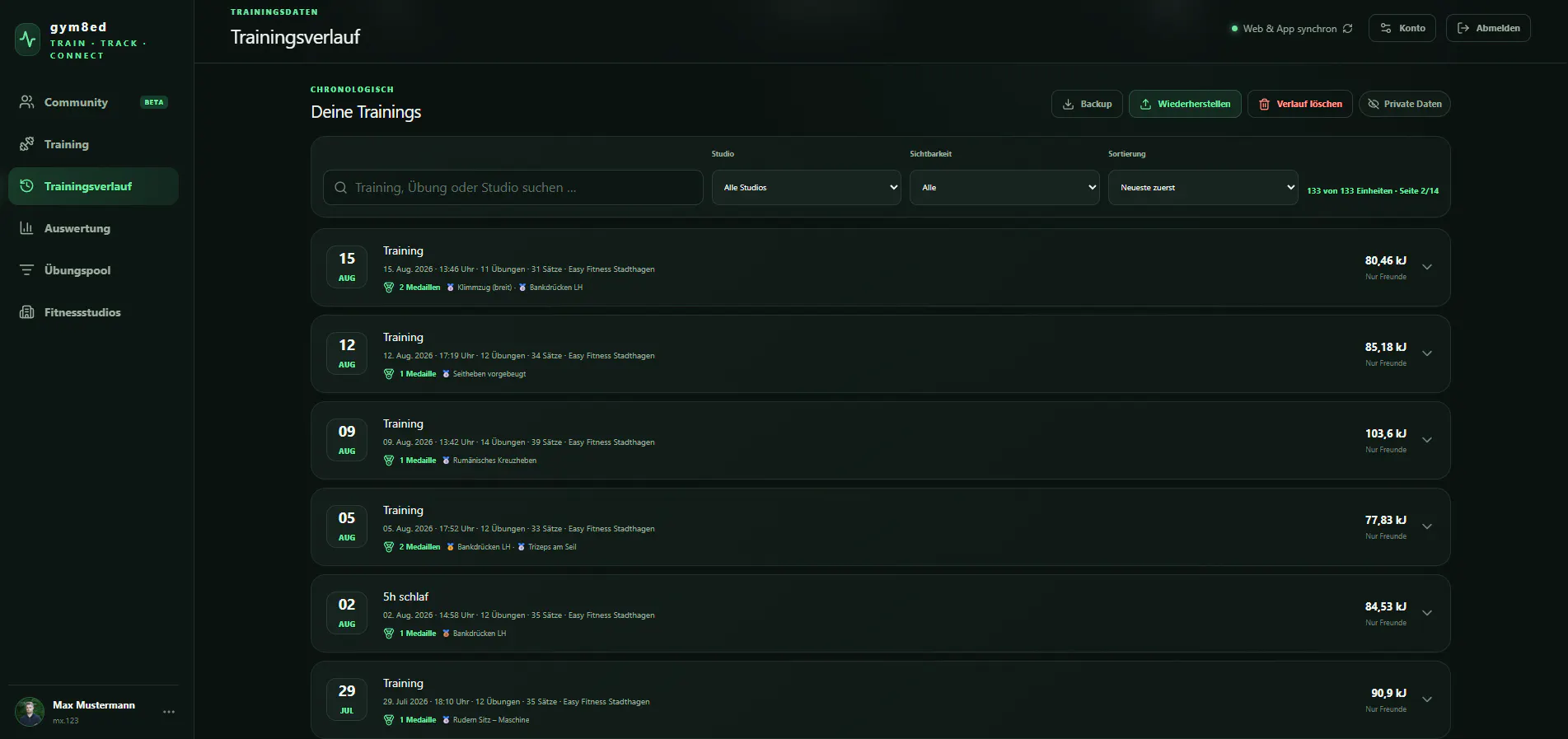Open the Sichtbarkeit Alle dropdown
This screenshot has width=1568, height=739.
[x=1004, y=188]
